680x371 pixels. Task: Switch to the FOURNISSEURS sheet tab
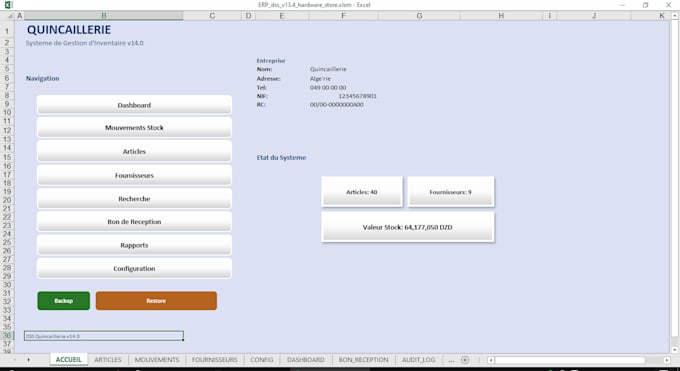(x=215, y=360)
